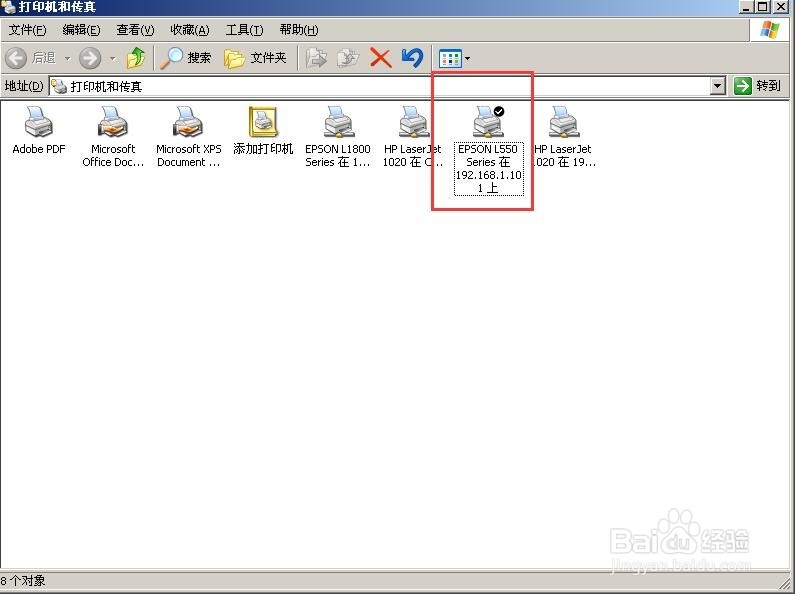This screenshot has height=594, width=795.
Task: Open the Add Printer (添加打印机) wizard icon
Action: [263, 122]
